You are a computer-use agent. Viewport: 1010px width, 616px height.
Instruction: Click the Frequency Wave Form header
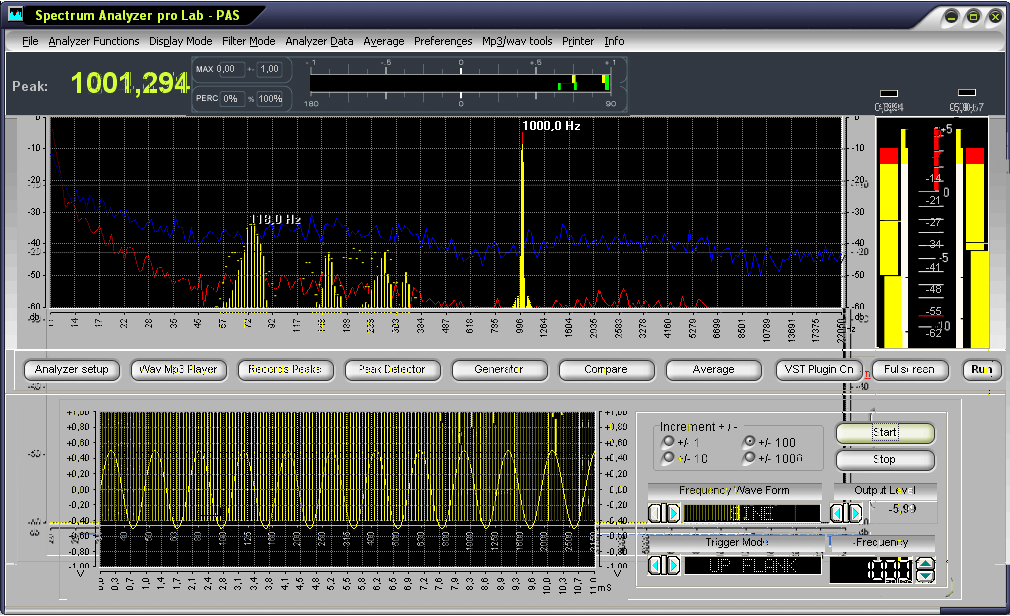pyautogui.click(x=734, y=490)
